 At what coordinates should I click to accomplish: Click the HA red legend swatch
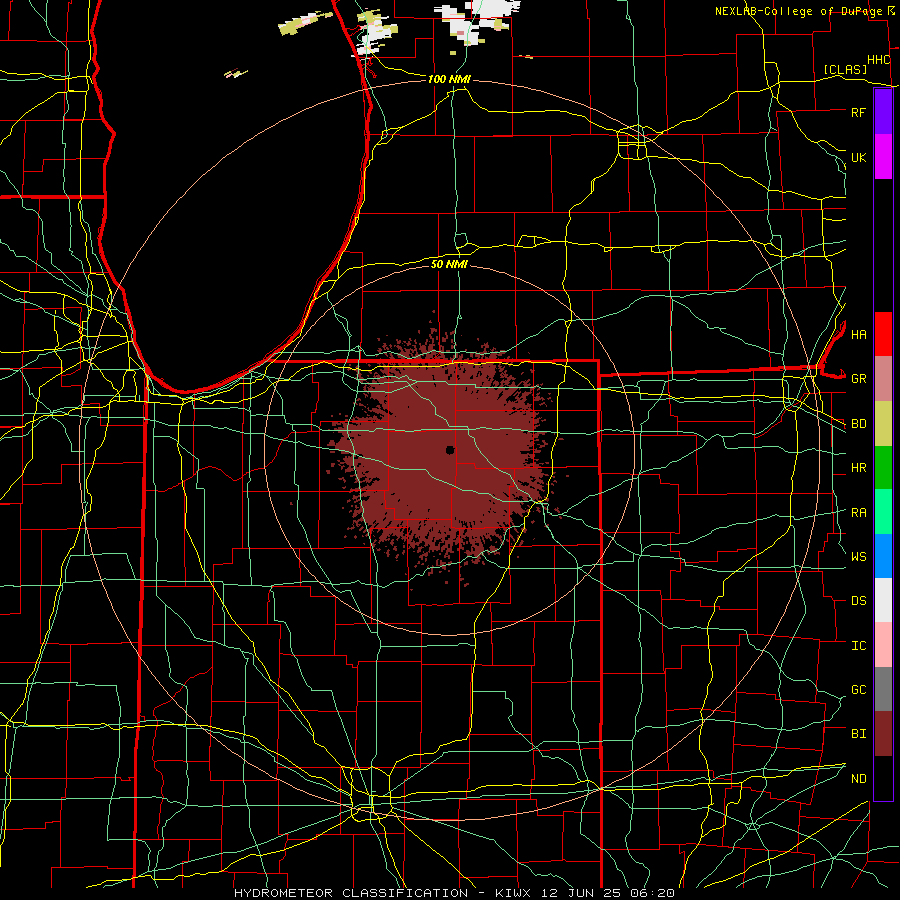(883, 334)
